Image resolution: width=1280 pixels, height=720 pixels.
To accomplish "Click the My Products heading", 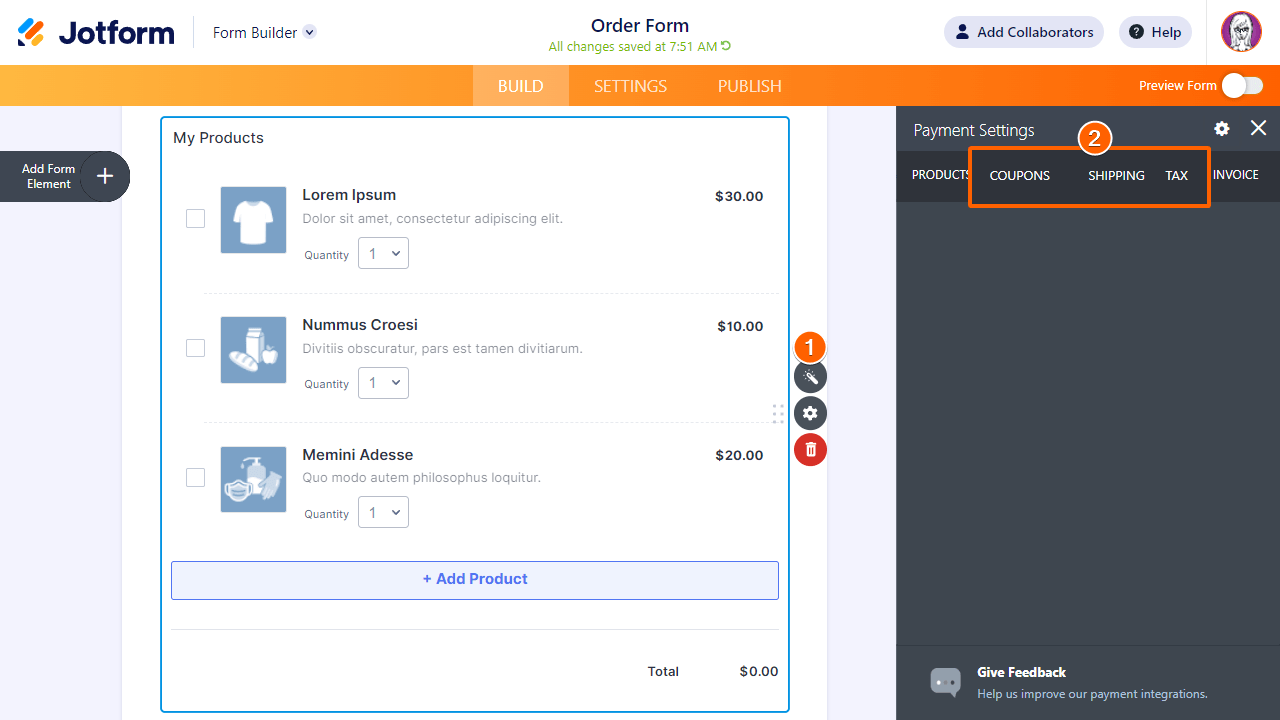I will click(218, 138).
